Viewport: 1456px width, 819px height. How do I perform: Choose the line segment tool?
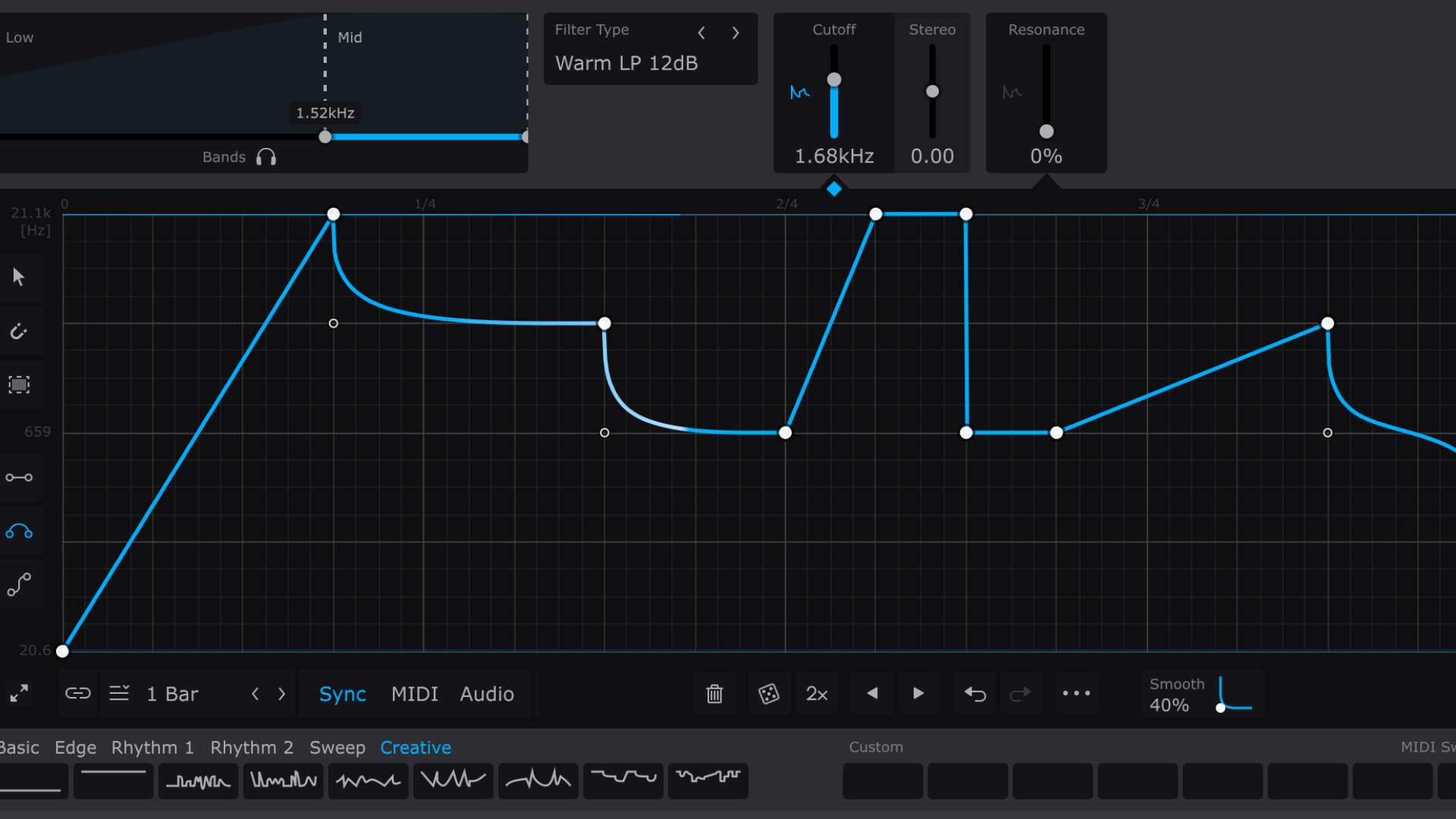19,477
